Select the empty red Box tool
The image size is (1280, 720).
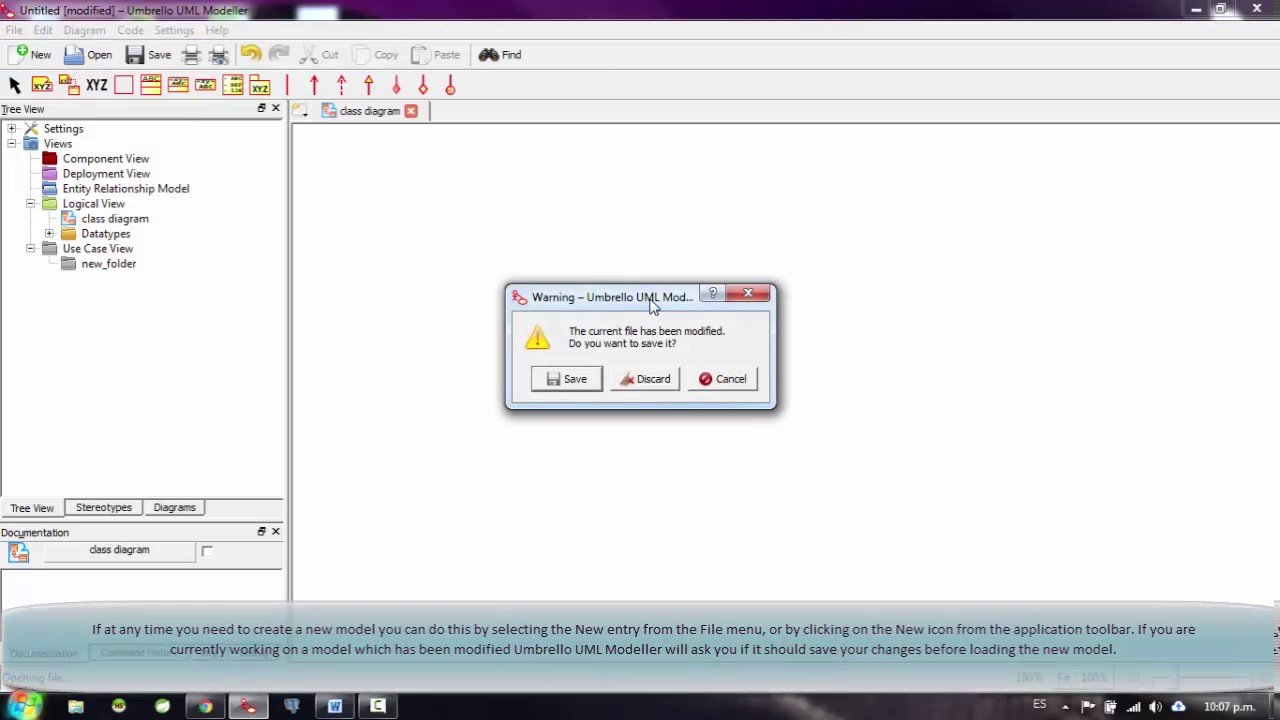[124, 86]
